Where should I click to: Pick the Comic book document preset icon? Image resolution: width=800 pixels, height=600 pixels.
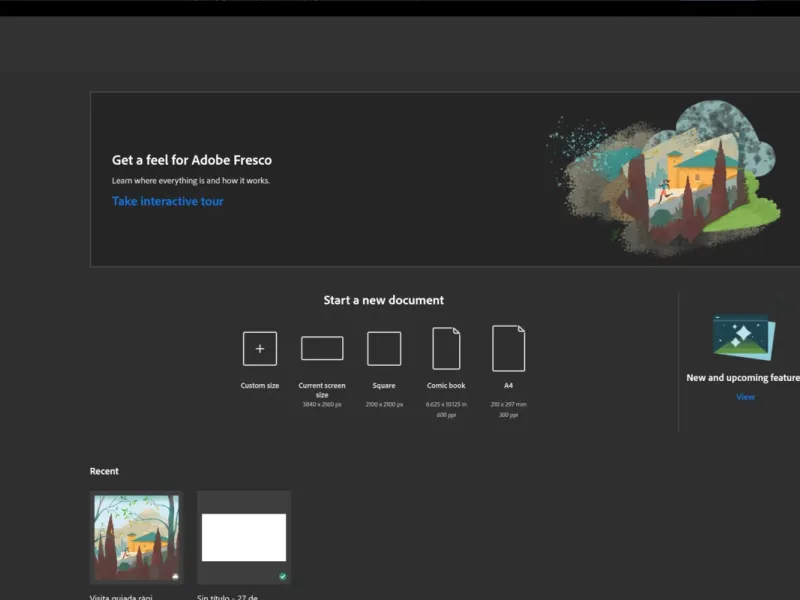point(446,348)
